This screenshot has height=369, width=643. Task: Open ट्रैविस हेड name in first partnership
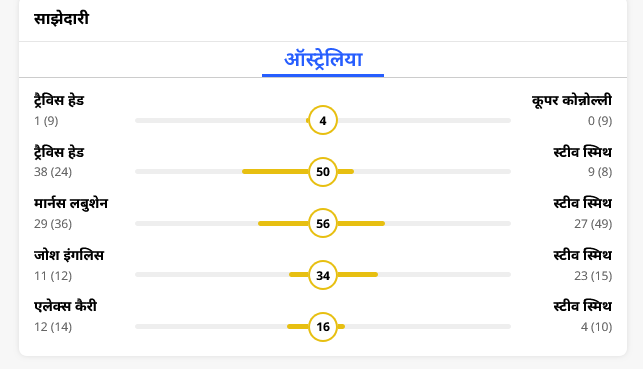[59, 101]
